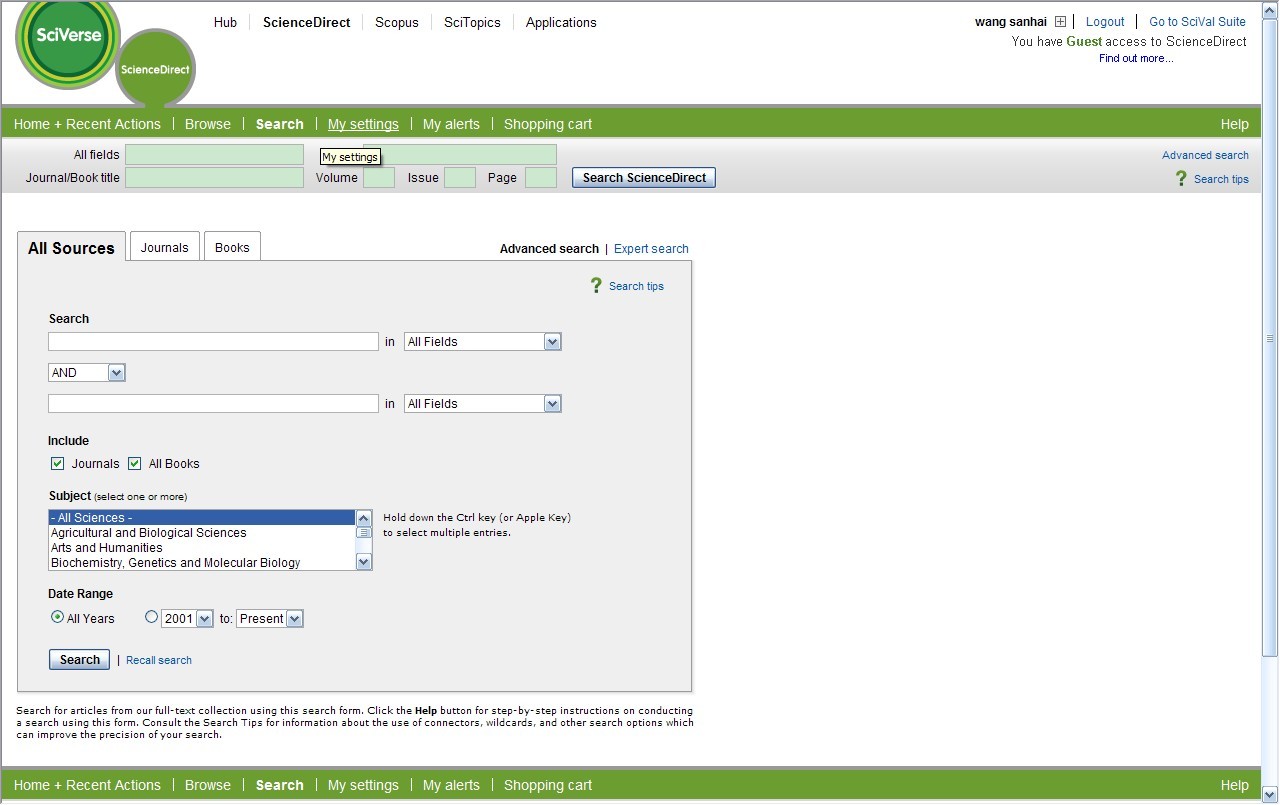Image resolution: width=1280 pixels, height=805 pixels.
Task: Open the 2001 start year dropdown
Action: [188, 619]
